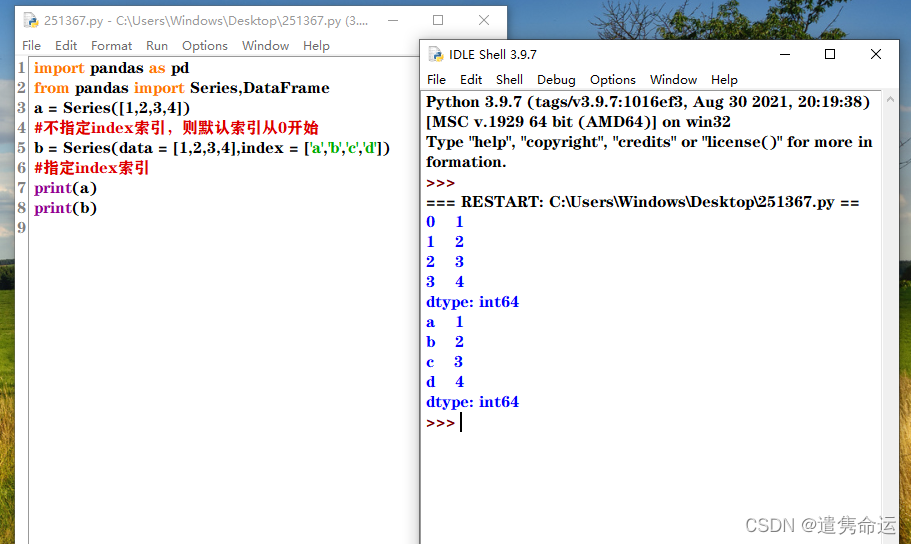Close the IDLE Shell window
This screenshot has width=911, height=544.
point(876,54)
